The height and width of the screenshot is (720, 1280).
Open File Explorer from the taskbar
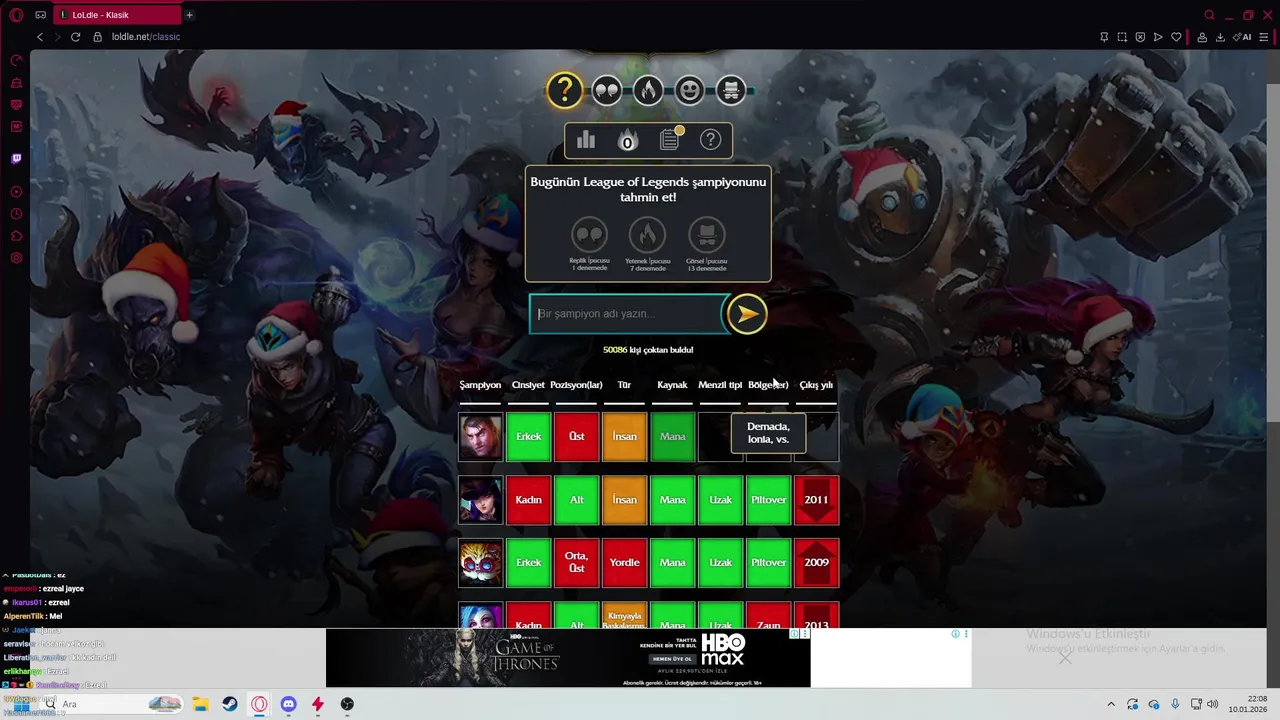(x=200, y=704)
